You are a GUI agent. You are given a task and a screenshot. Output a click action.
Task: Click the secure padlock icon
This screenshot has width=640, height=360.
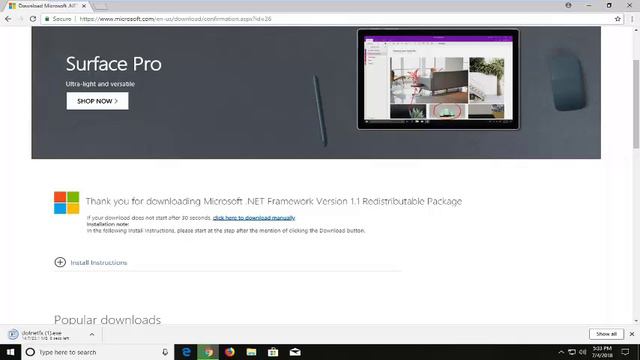tap(47, 19)
